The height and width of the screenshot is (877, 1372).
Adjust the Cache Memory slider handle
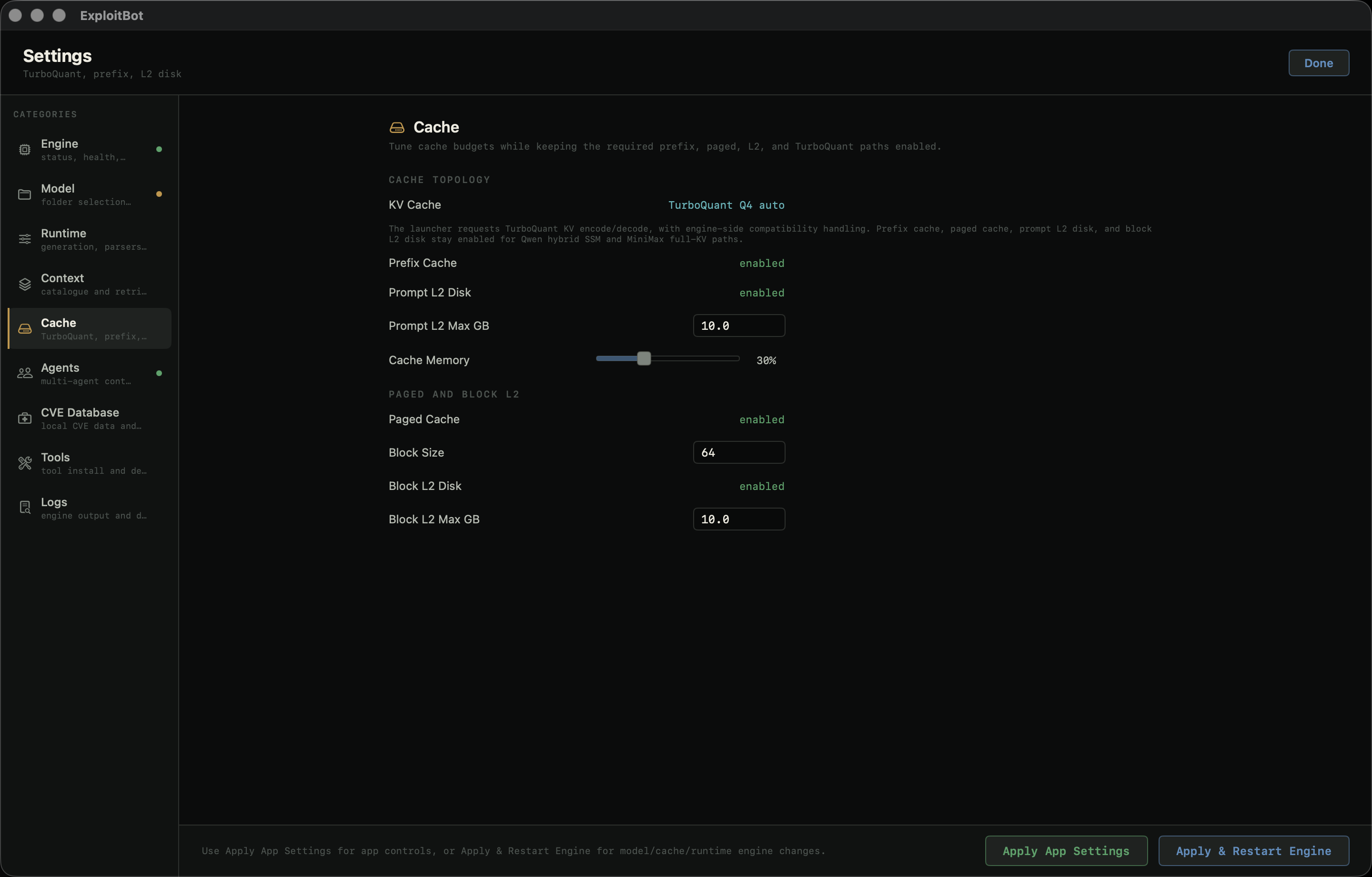point(643,359)
